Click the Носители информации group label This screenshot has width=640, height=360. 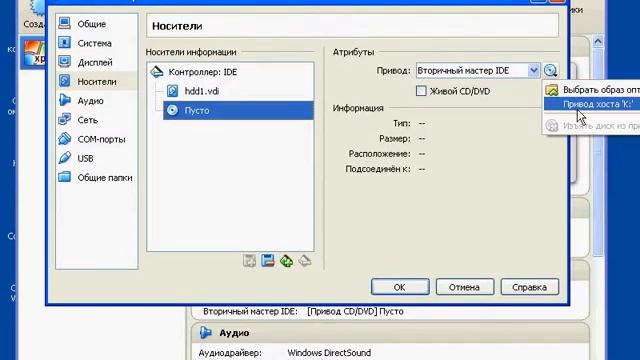pos(191,52)
